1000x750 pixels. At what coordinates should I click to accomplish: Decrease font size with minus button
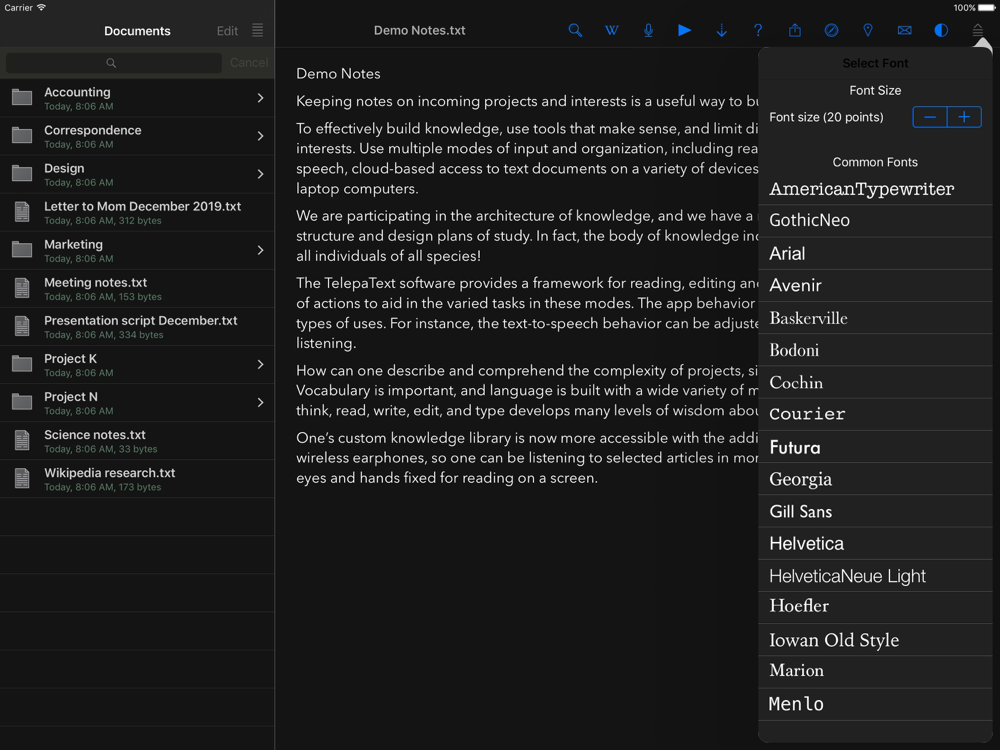pyautogui.click(x=930, y=117)
